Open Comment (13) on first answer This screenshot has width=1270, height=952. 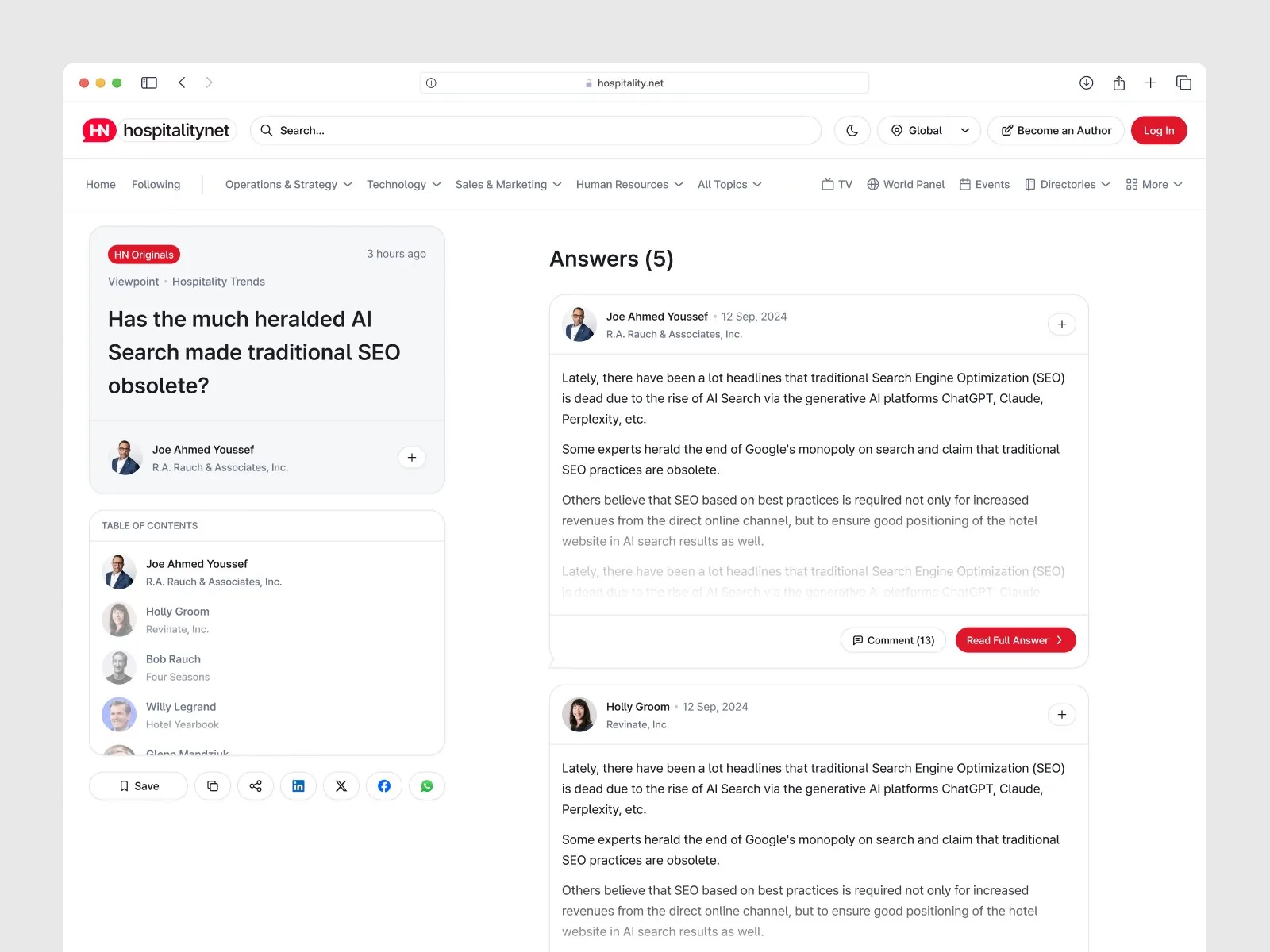click(x=893, y=640)
